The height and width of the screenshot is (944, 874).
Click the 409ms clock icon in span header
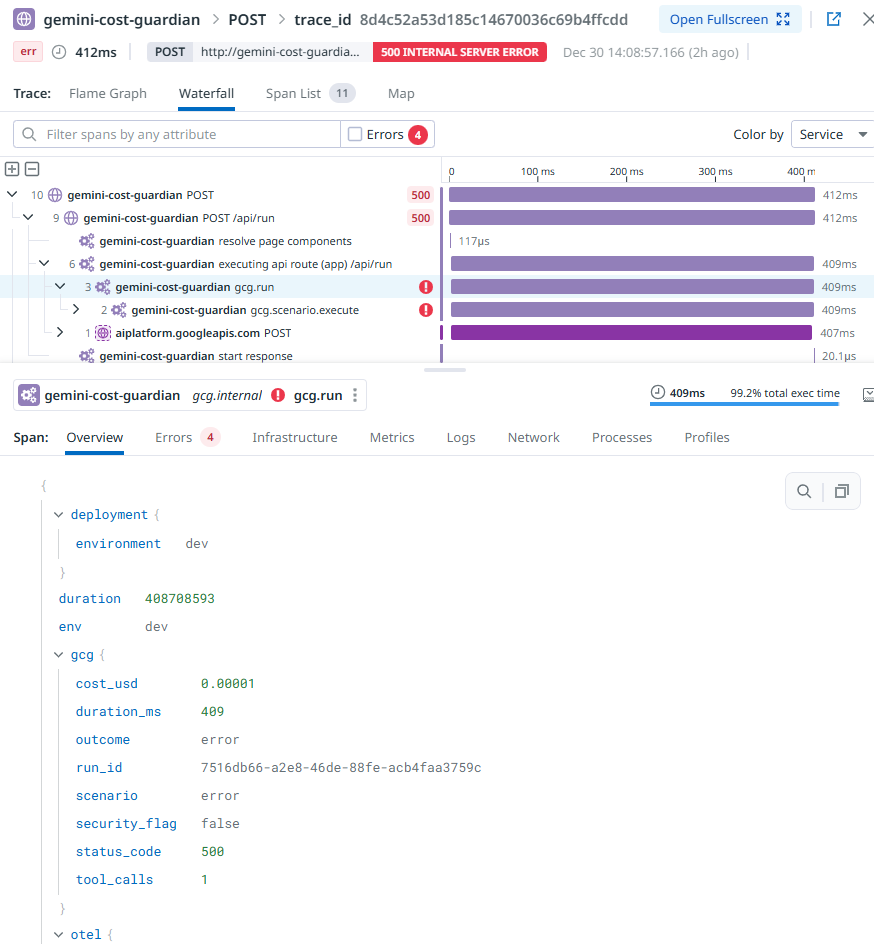coord(658,393)
